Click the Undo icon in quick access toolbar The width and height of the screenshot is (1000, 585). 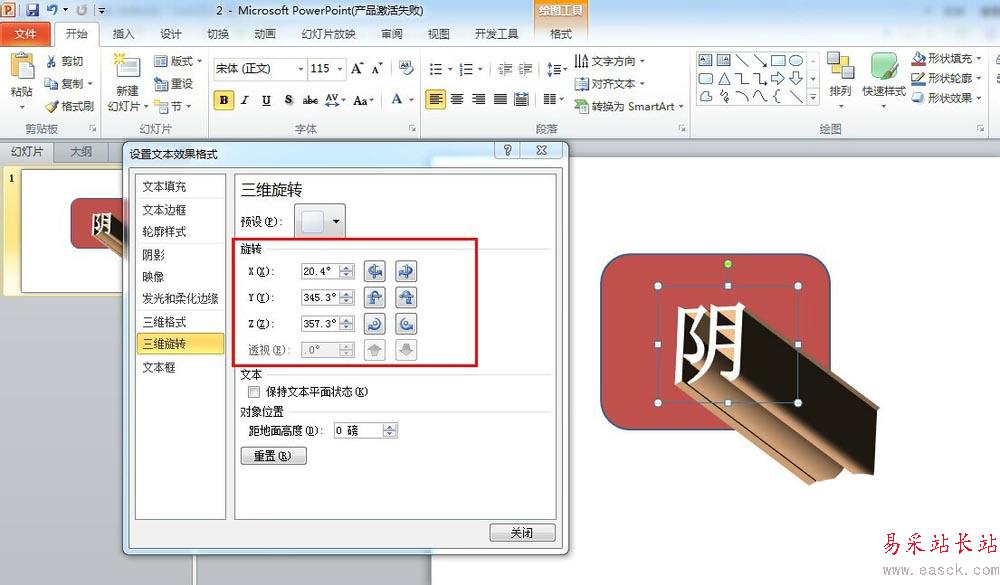52,10
